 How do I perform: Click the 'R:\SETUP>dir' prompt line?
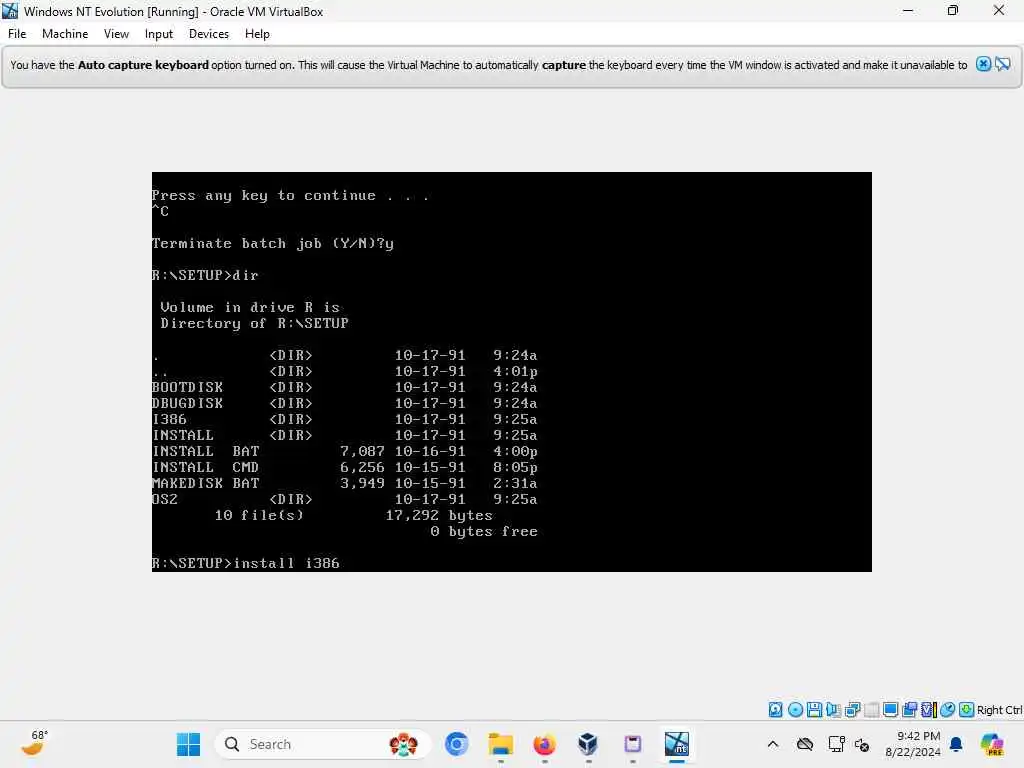coord(205,275)
